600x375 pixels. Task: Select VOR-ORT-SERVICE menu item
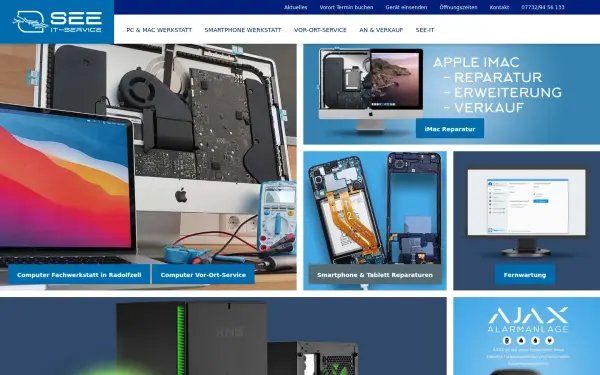[x=320, y=30]
